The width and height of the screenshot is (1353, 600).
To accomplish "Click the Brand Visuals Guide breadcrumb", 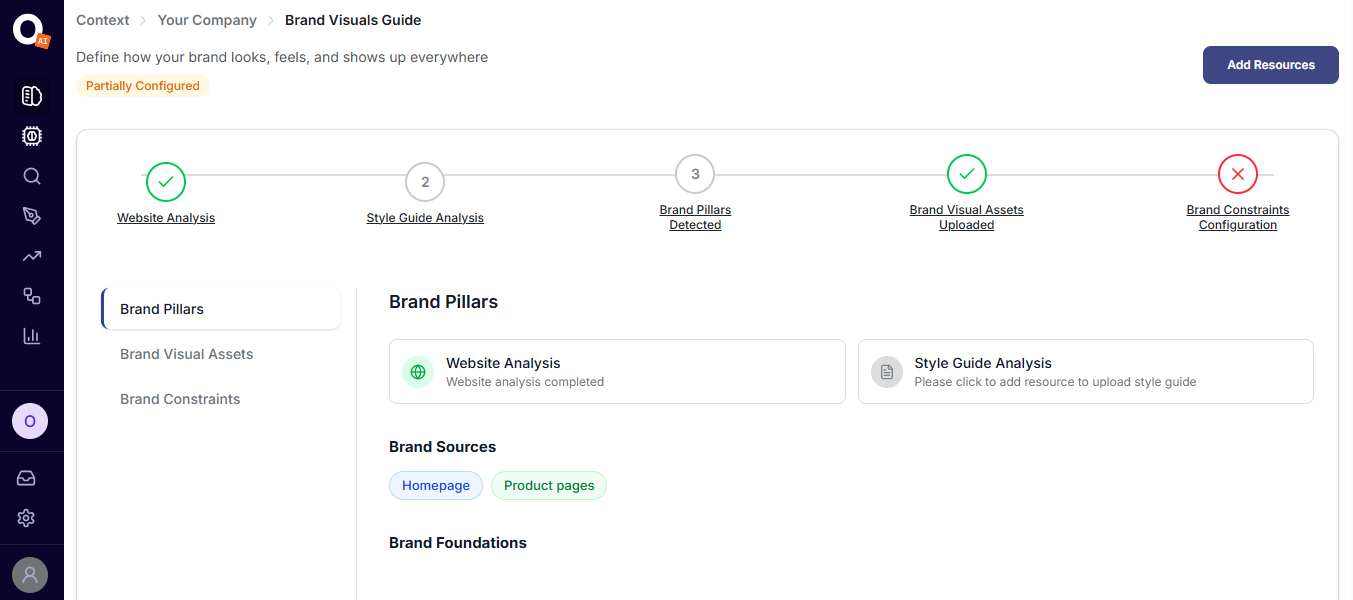I will (x=353, y=20).
